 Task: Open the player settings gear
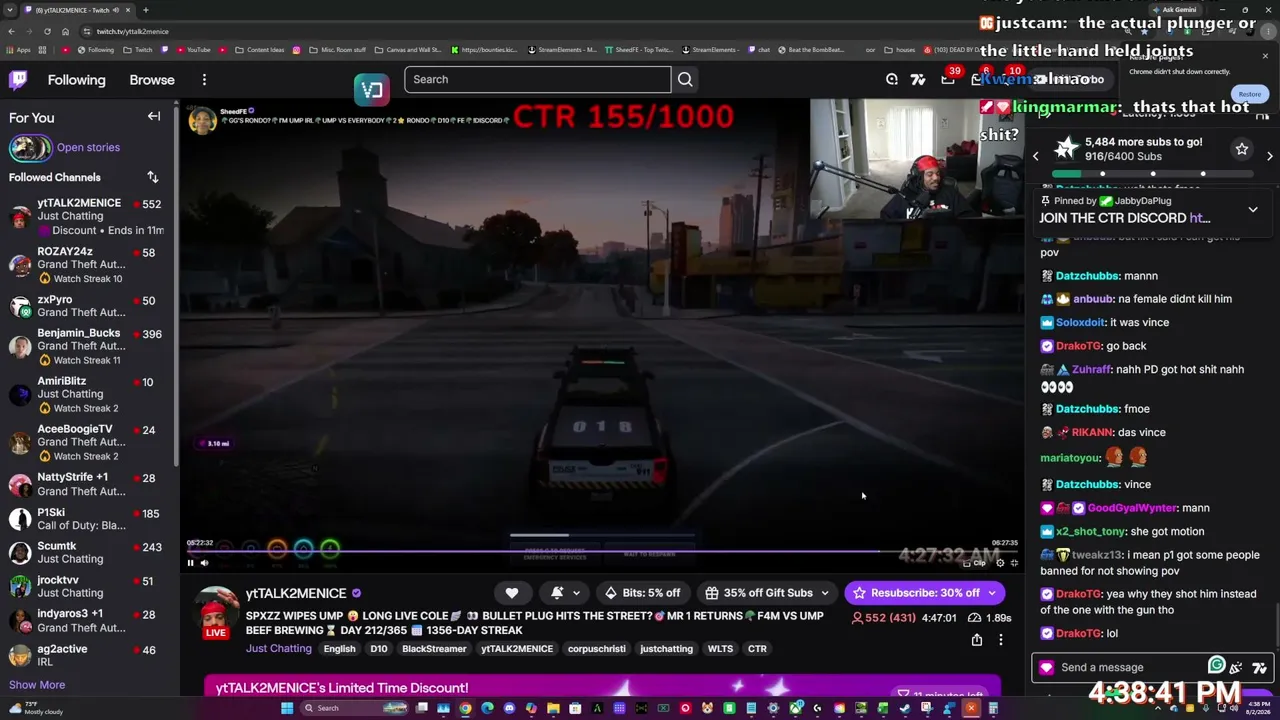pos(1000,563)
